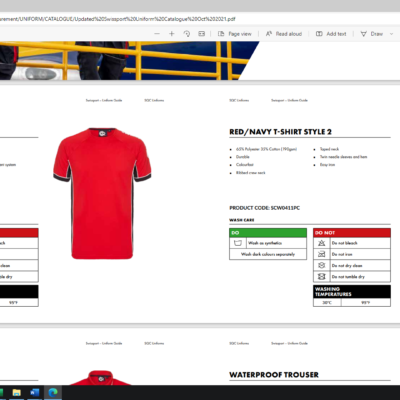
Task: Click the do not iron symbol icon
Action: tap(321, 254)
